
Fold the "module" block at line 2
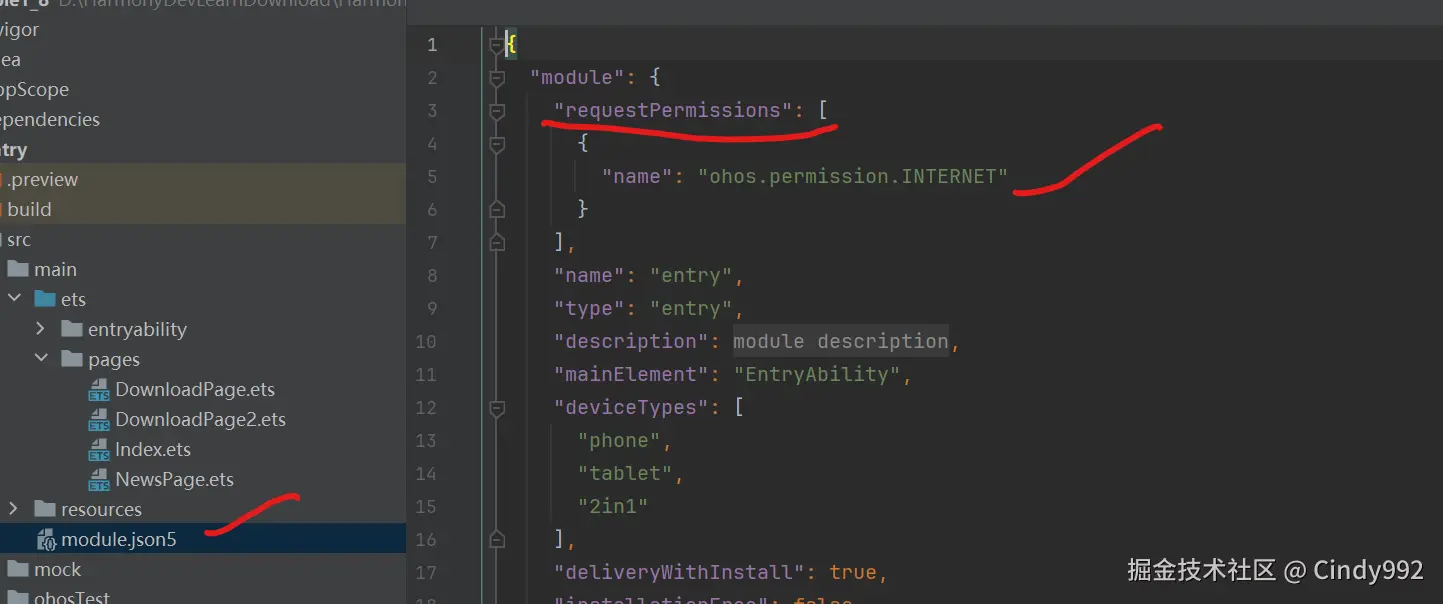tap(497, 78)
